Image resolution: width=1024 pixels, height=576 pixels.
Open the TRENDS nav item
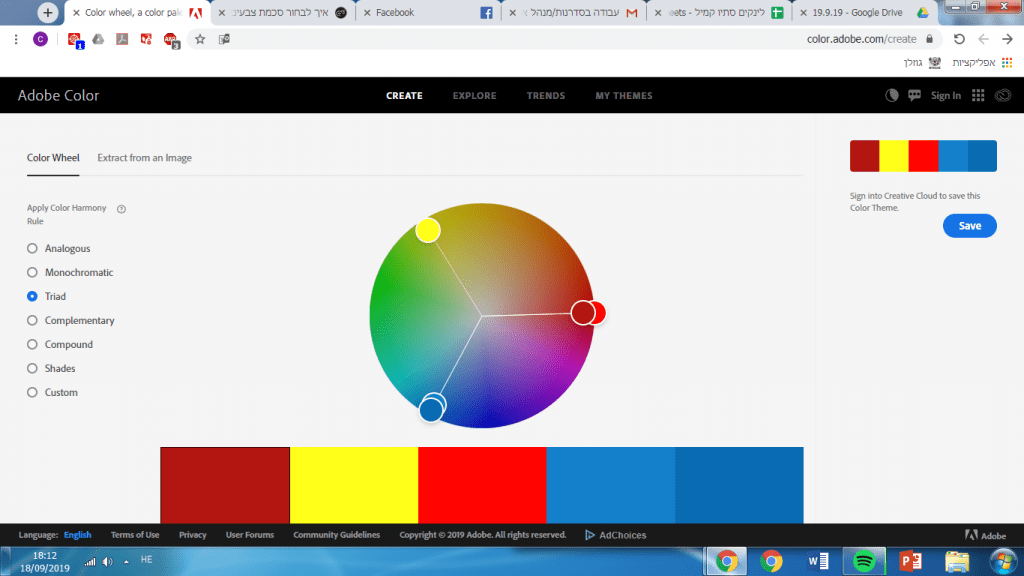[546, 95]
